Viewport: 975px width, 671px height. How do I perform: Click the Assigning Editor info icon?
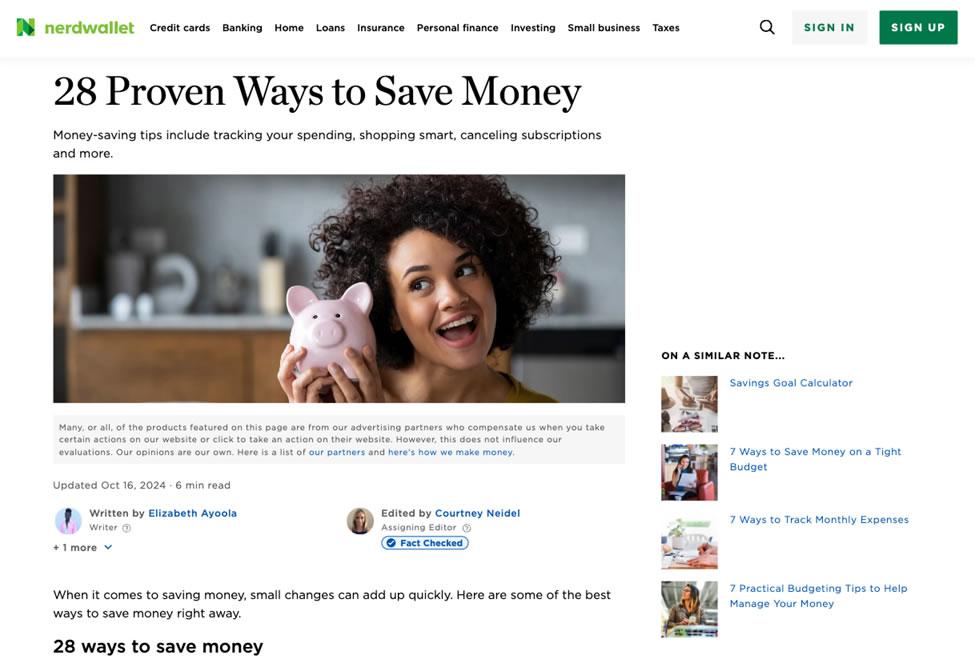pos(467,528)
